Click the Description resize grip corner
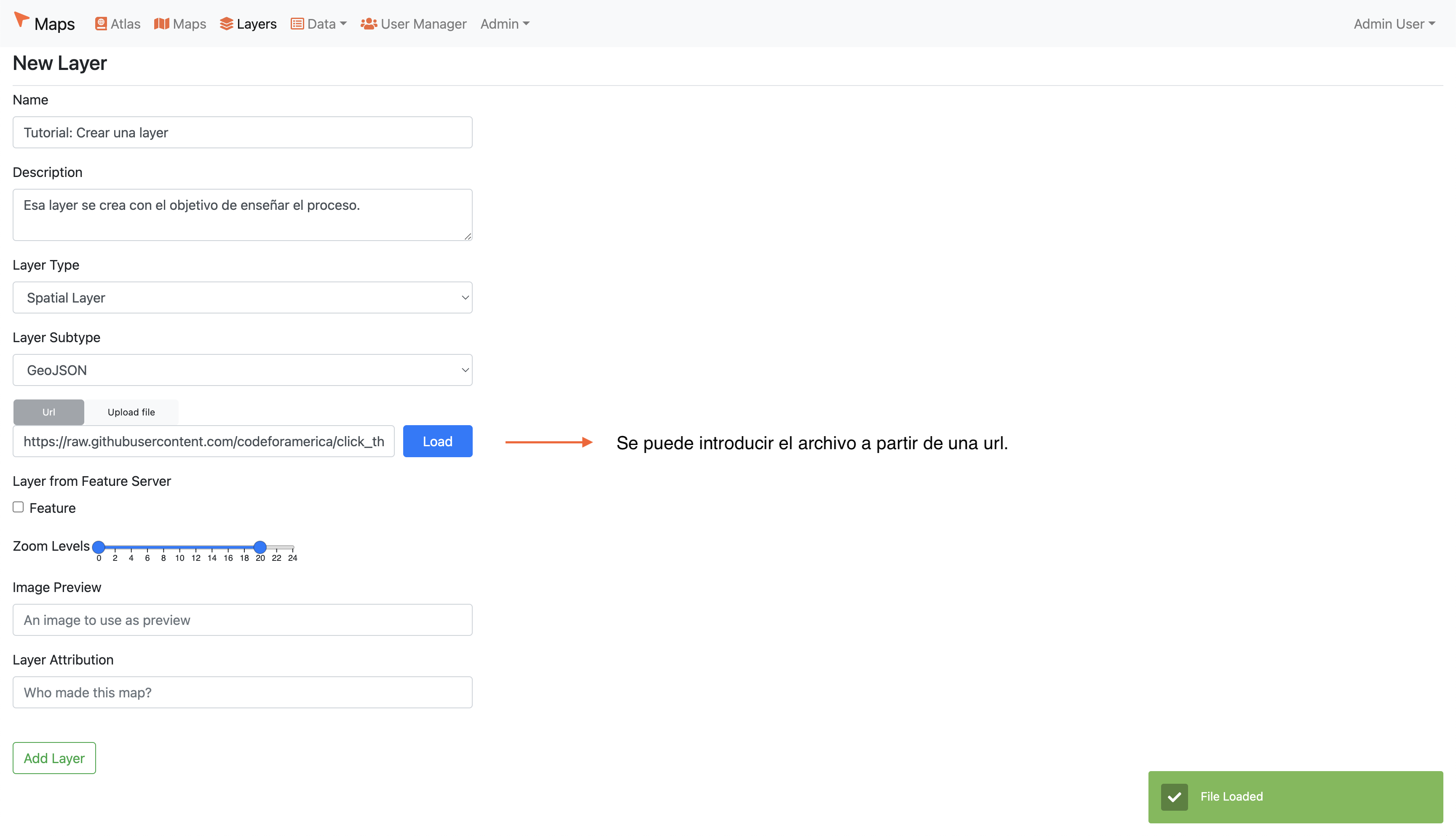The width and height of the screenshot is (1456, 836). (468, 236)
